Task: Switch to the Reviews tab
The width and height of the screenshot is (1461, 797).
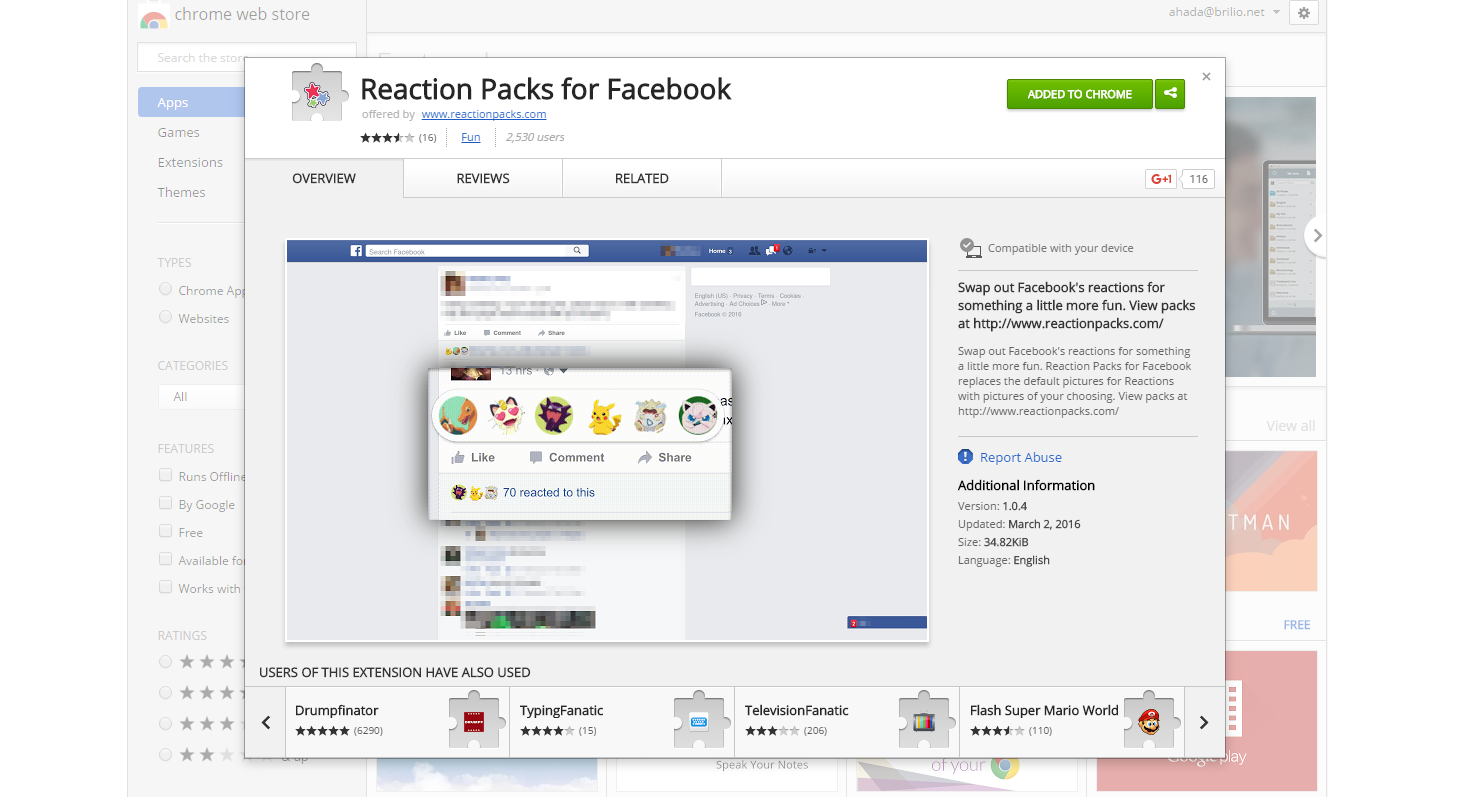Action: 482,178
